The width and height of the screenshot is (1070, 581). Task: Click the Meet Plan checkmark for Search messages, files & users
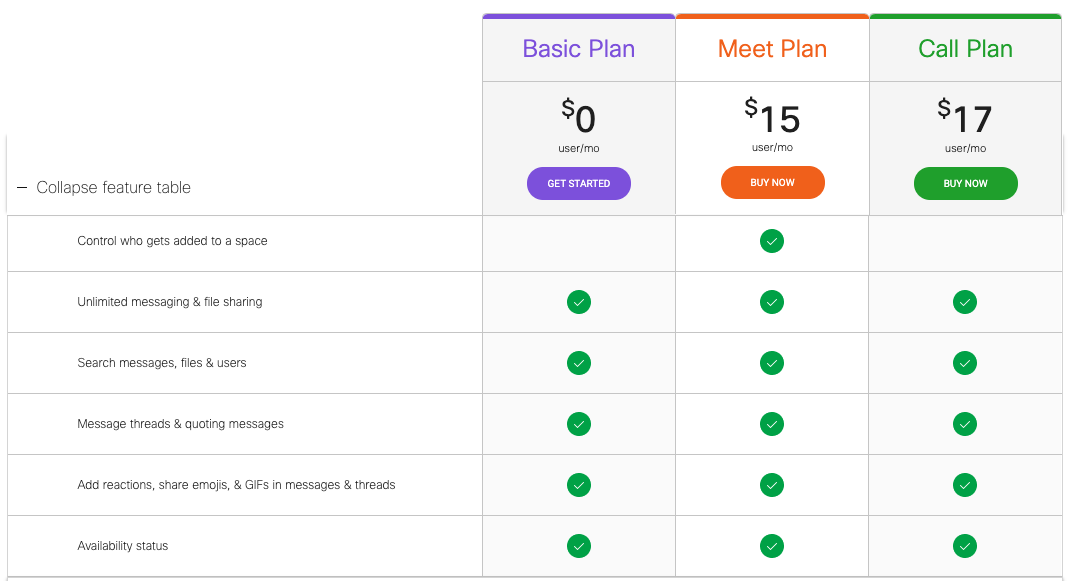tap(772, 363)
